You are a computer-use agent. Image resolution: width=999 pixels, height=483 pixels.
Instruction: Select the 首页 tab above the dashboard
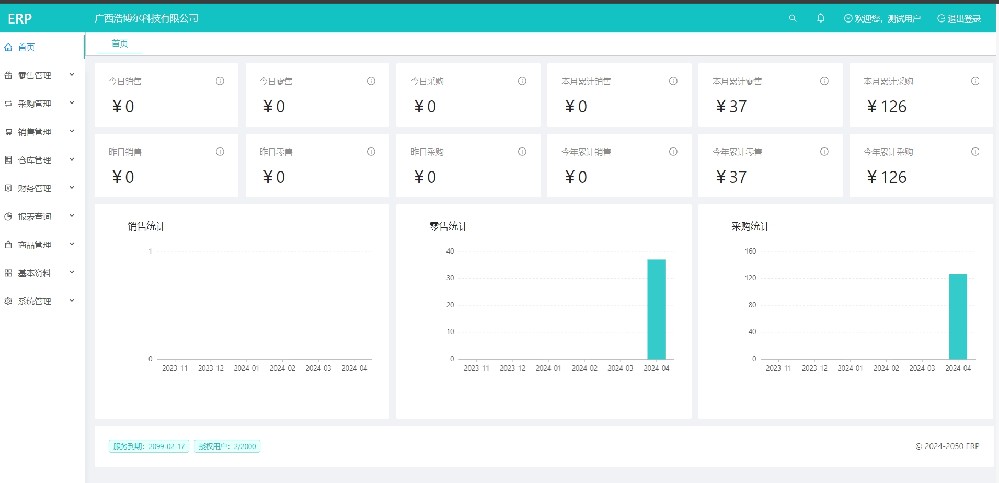119,44
